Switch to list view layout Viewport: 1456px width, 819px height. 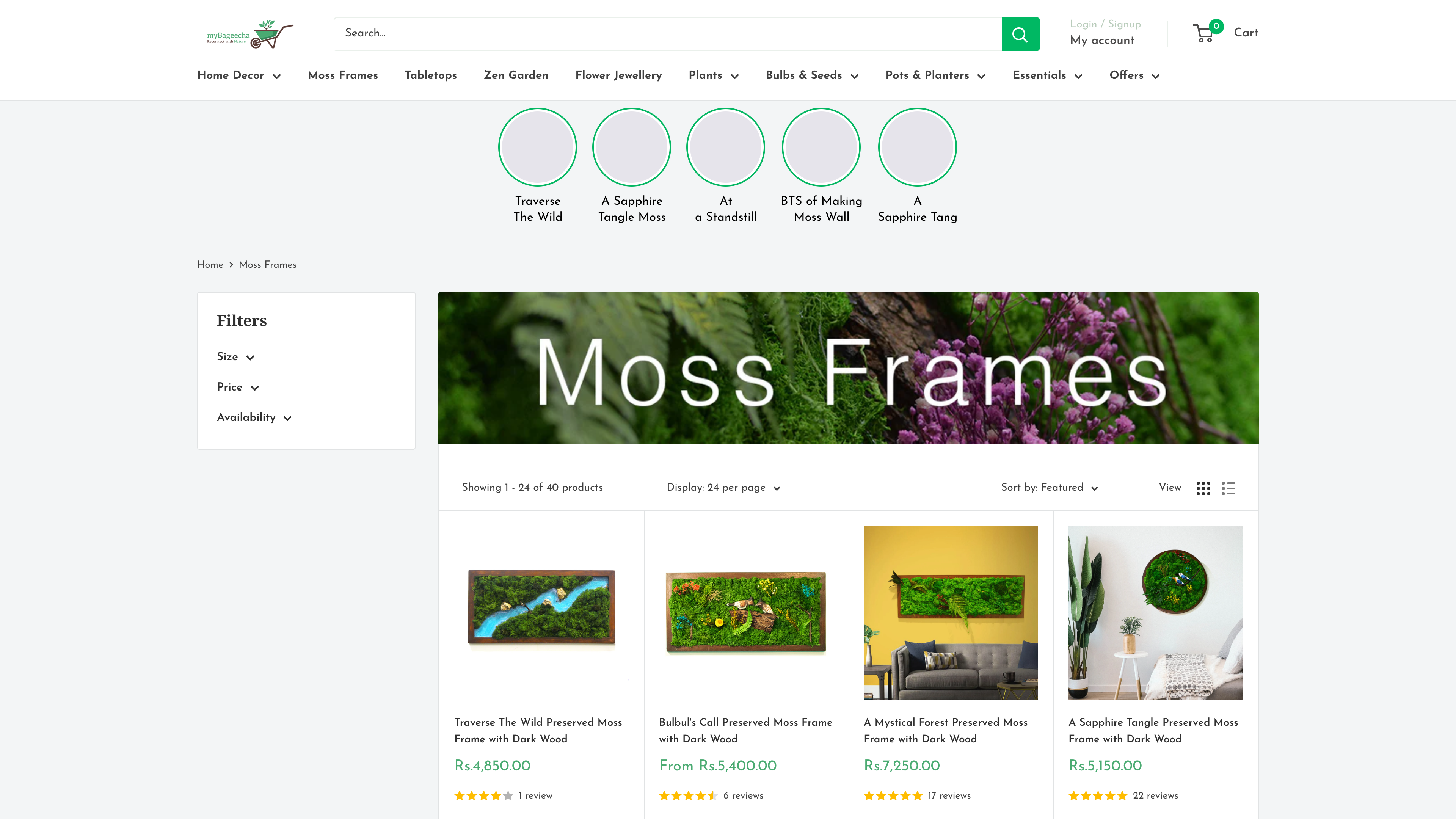click(1229, 488)
